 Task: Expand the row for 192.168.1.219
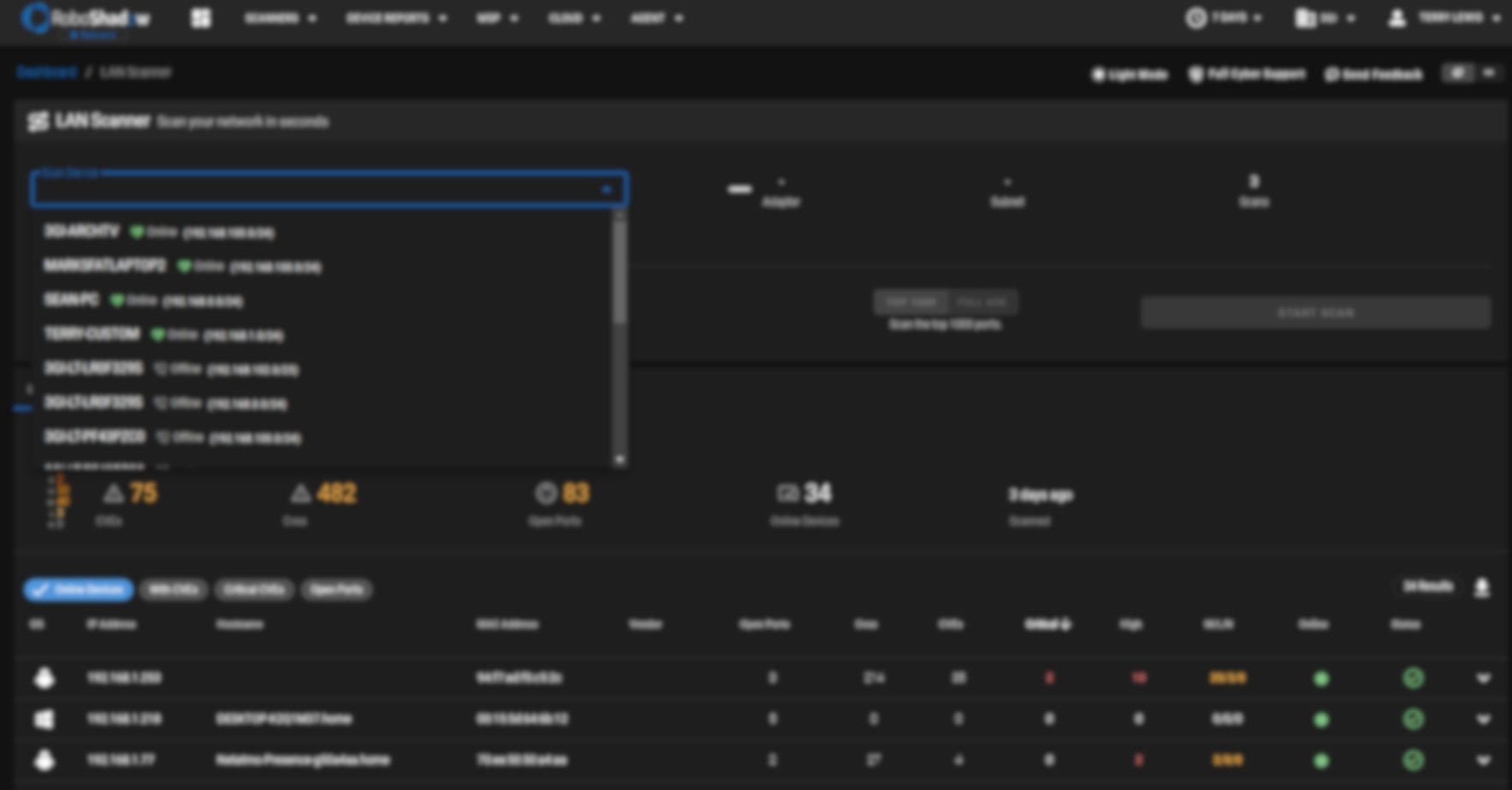[1483, 719]
